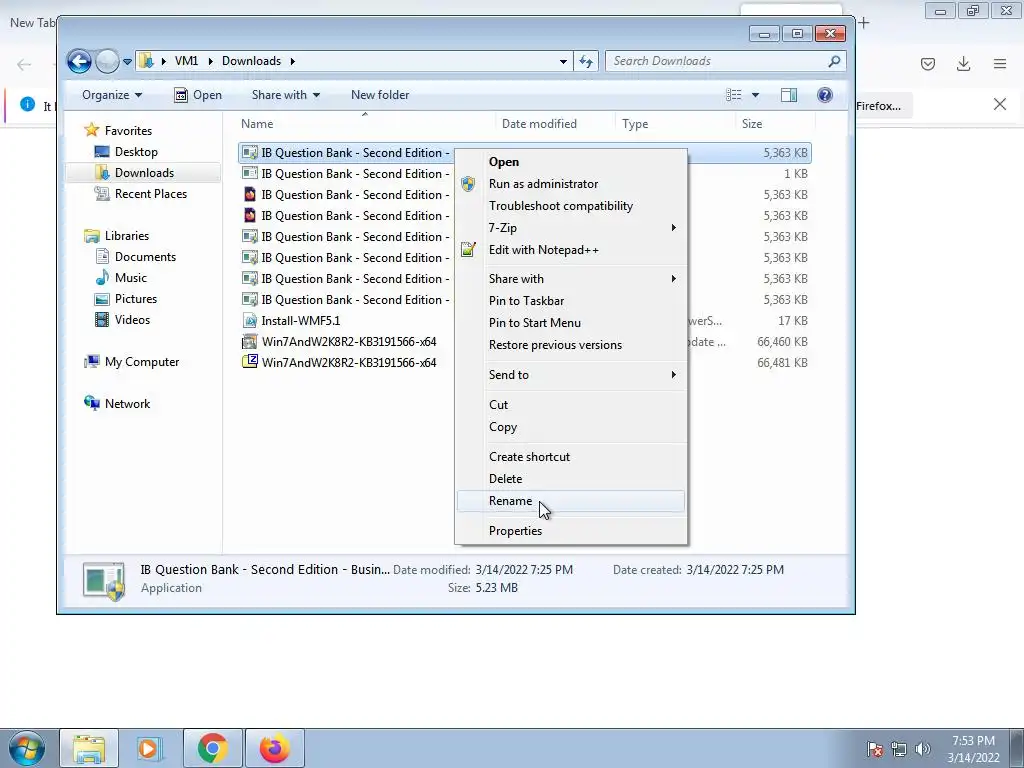This screenshot has height=768, width=1024.
Task: Choose Open in the context menu
Action: tap(571, 162)
